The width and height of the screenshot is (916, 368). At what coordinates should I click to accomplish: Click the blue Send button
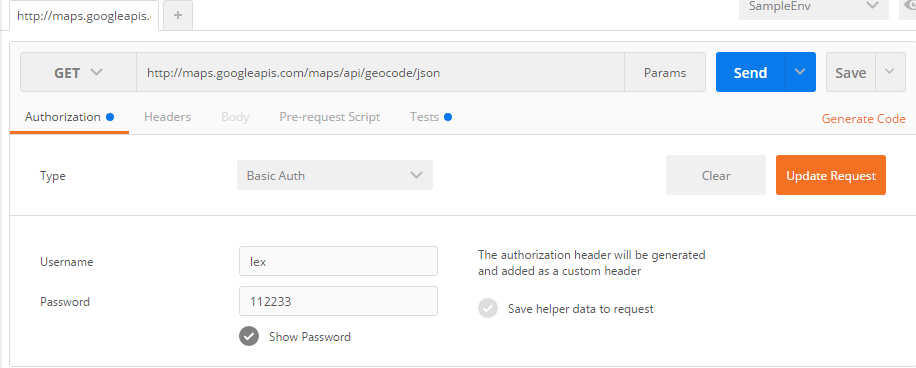[x=751, y=72]
